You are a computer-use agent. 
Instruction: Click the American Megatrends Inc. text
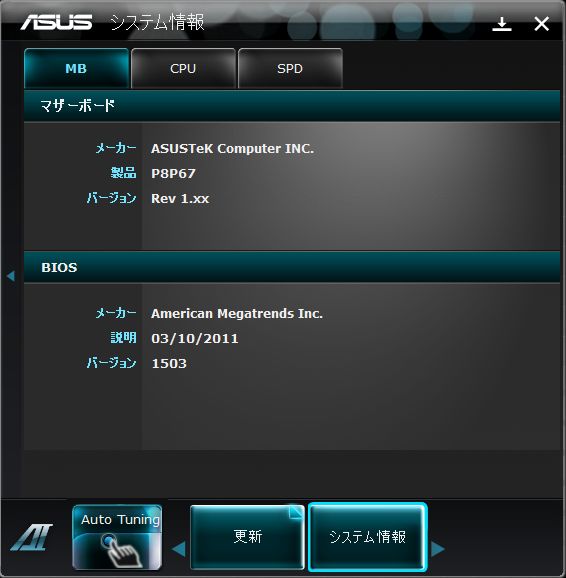click(237, 314)
